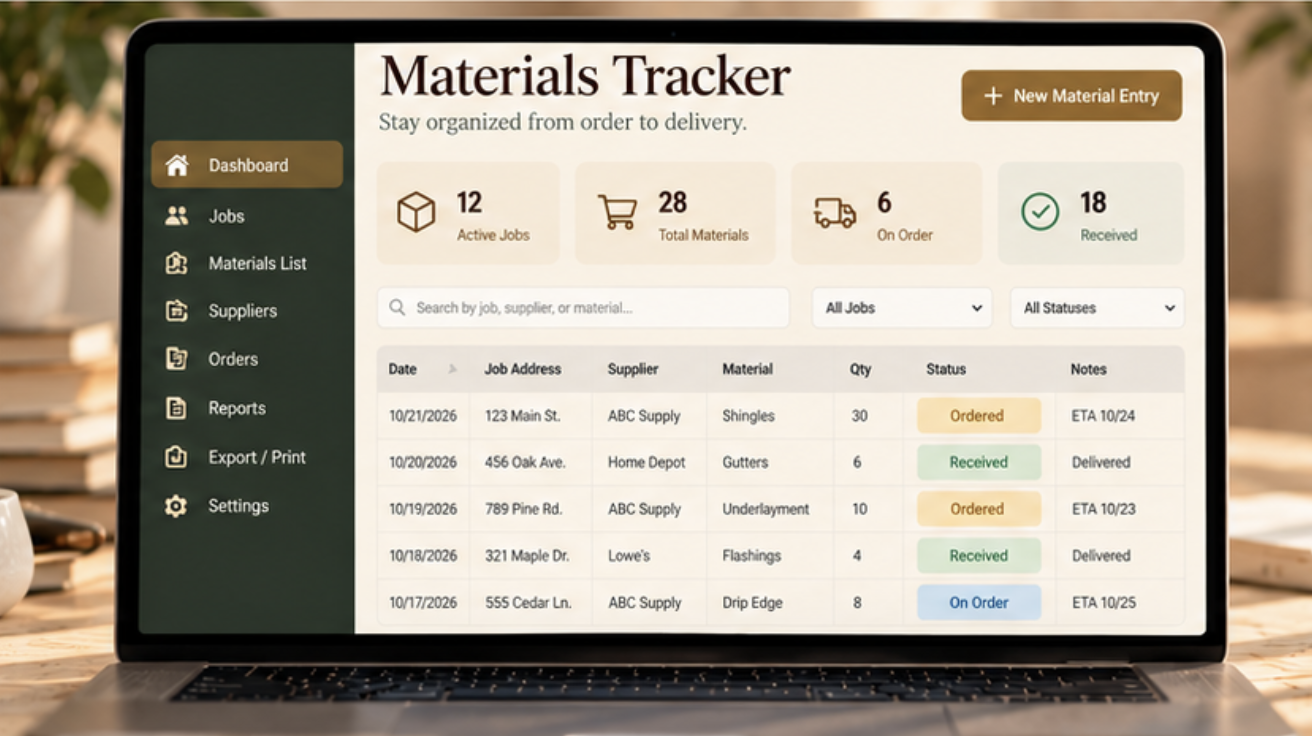Click the "Drip Edge" material cell
Viewport: 1312px width, 736px height.
752,603
